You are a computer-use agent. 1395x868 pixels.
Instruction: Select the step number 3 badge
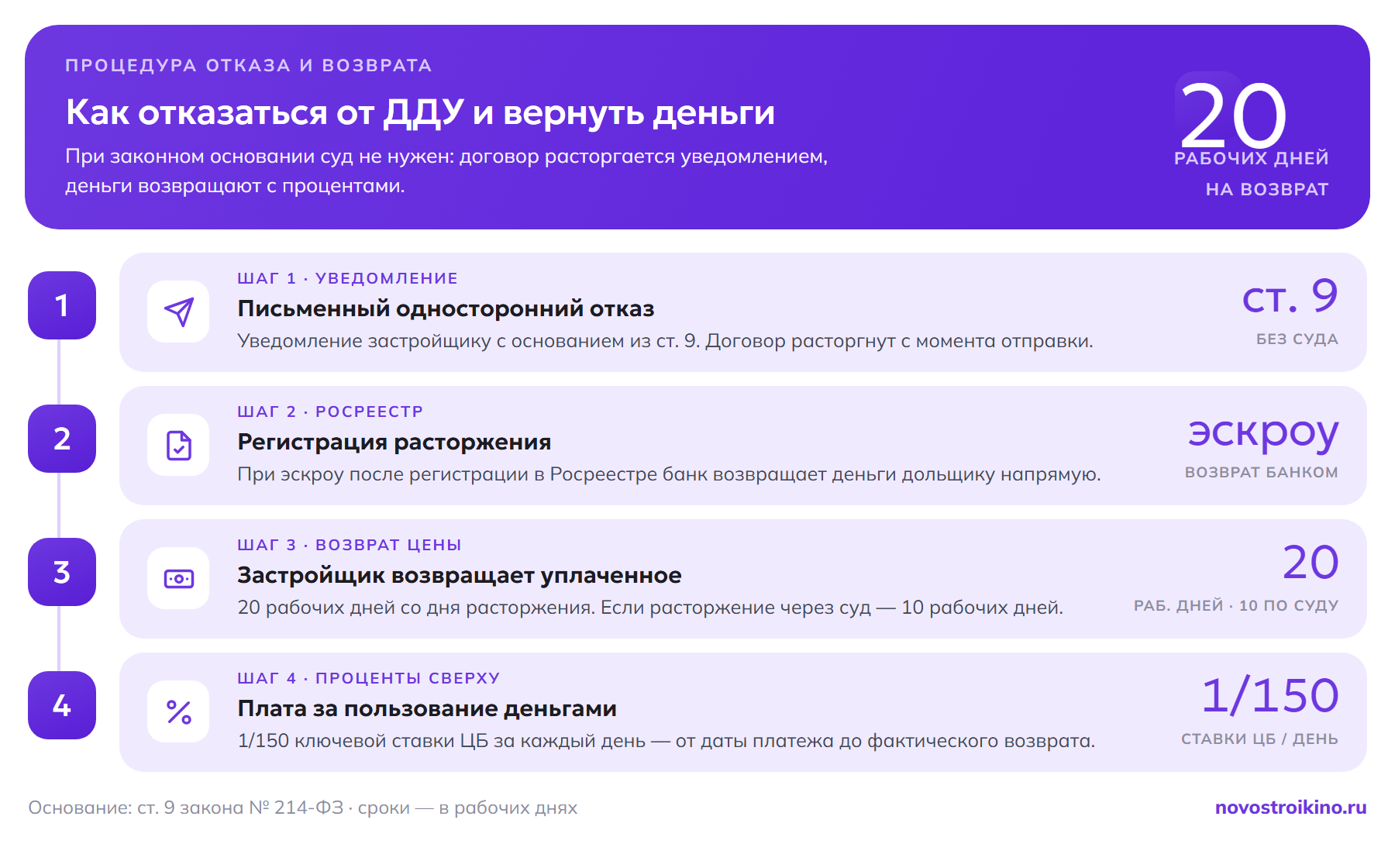click(x=62, y=572)
